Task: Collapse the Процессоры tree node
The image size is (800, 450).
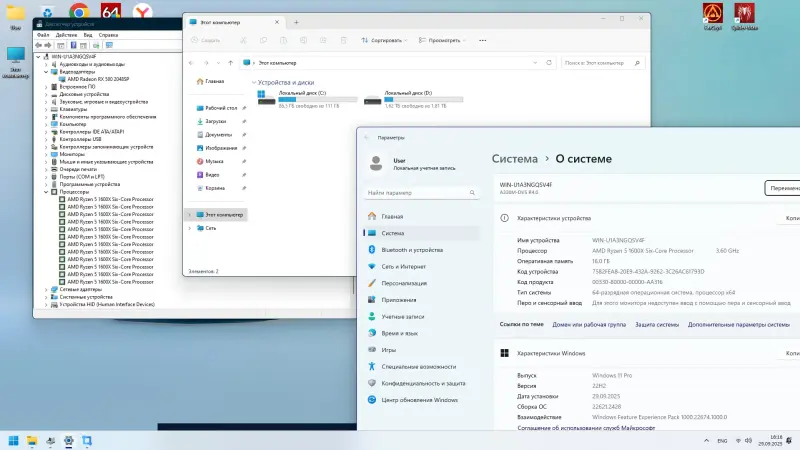Action: 46,191
